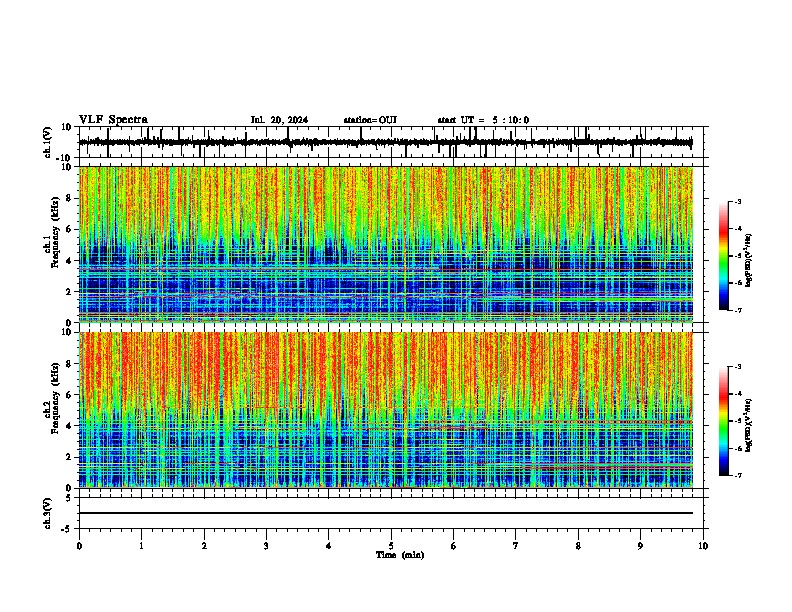
Task: Click the flat ch.3 voltage trace line
Action: [x=385, y=513]
